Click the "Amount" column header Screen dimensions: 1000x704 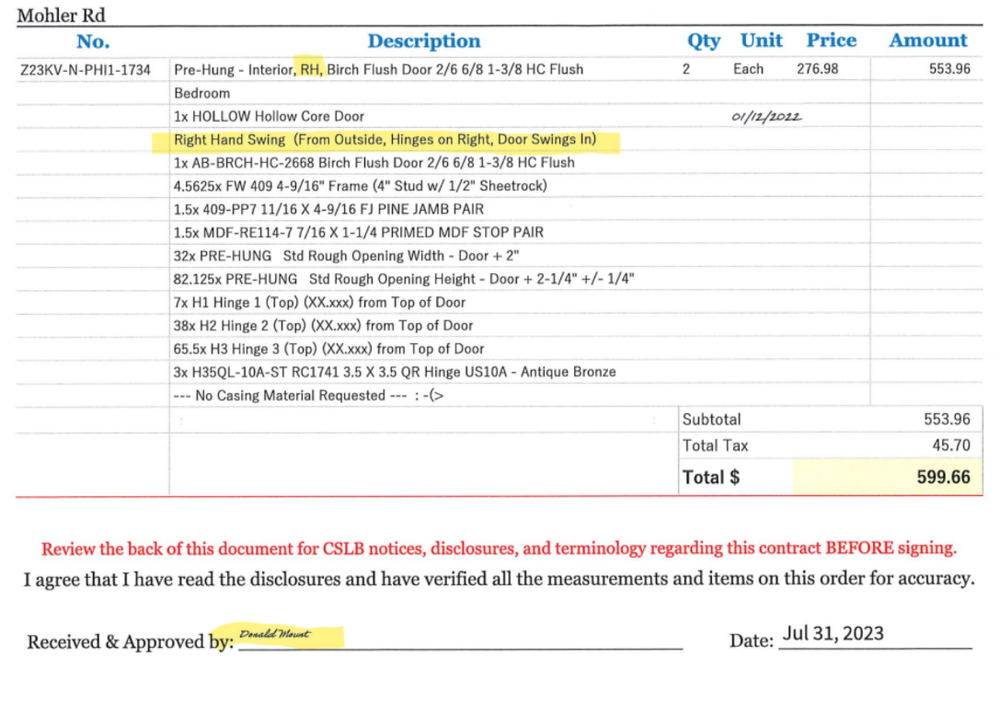tap(928, 41)
